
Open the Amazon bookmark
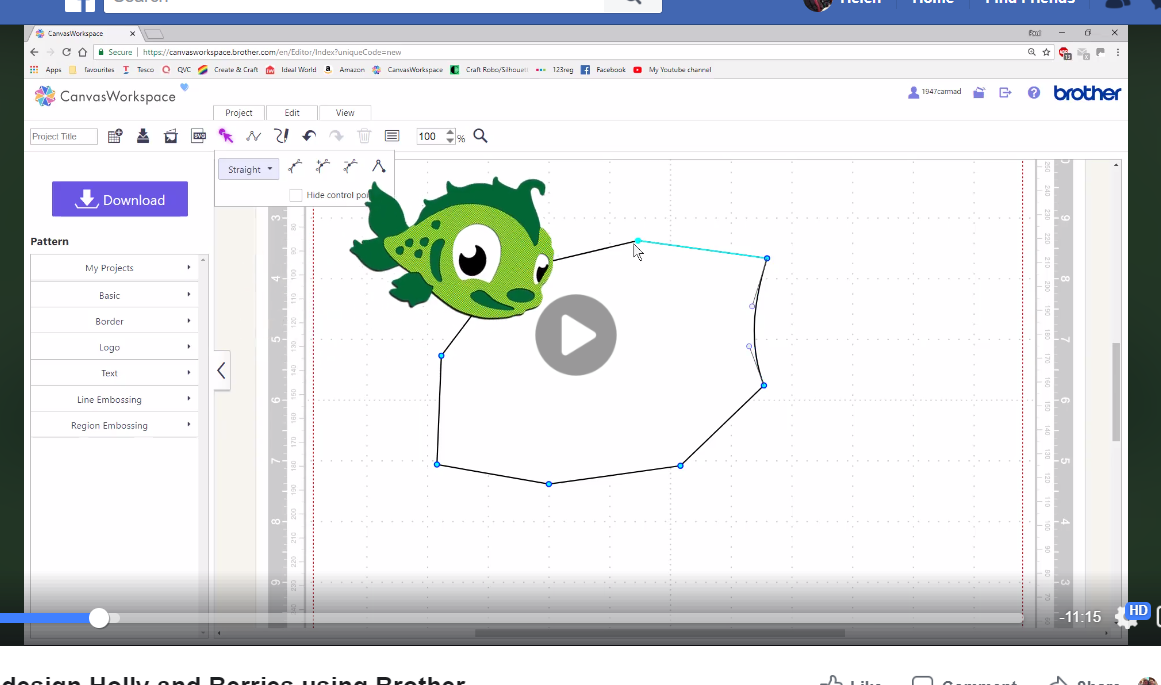(345, 70)
